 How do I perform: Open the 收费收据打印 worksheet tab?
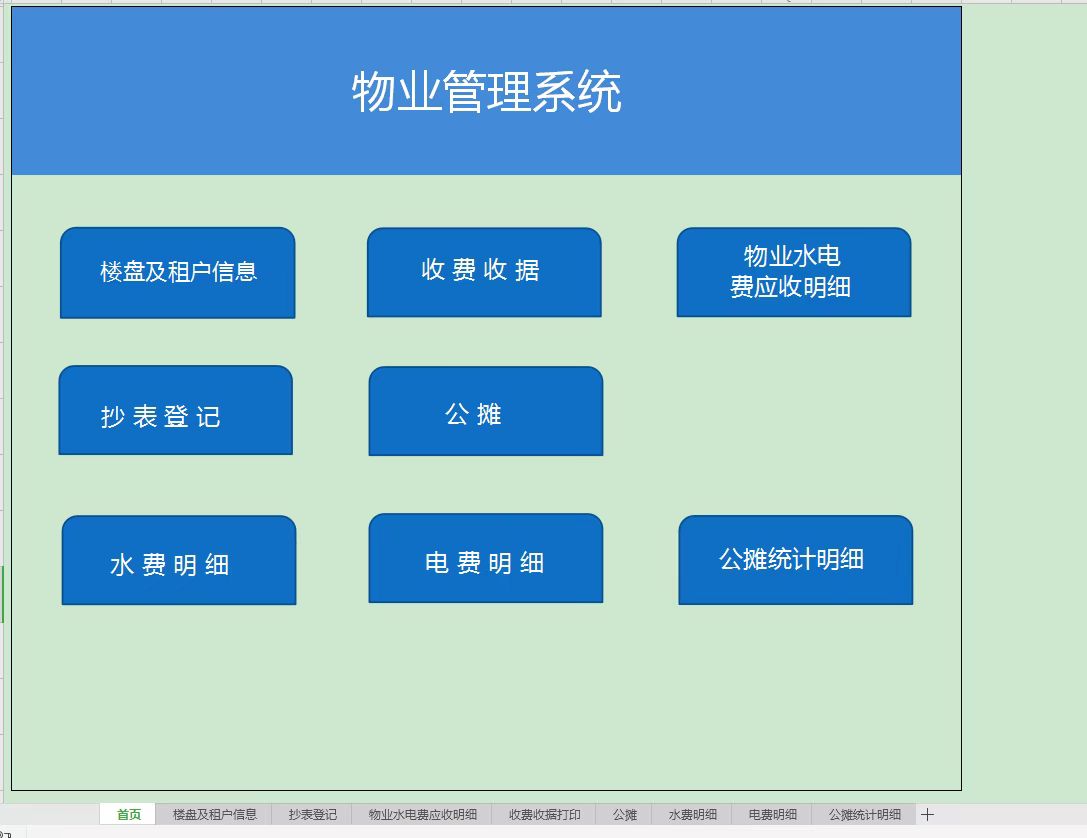tap(543, 813)
